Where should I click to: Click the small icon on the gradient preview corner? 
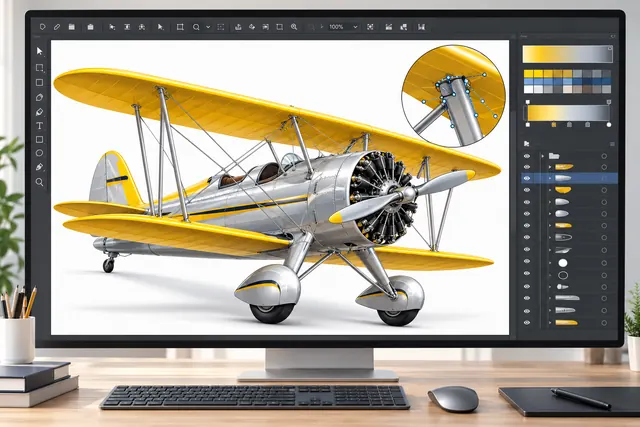(x=610, y=48)
